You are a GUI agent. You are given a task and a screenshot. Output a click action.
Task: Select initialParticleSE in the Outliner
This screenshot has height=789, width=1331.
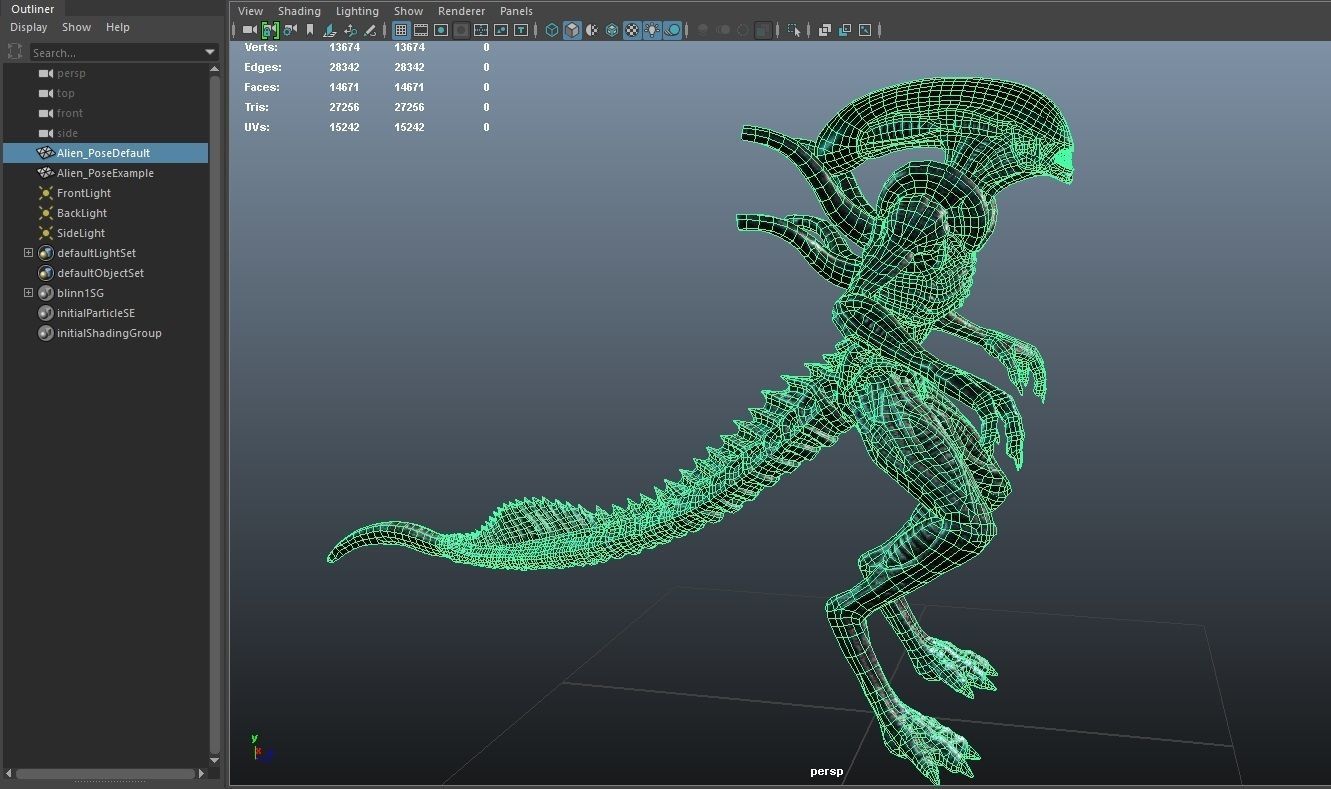click(106, 313)
